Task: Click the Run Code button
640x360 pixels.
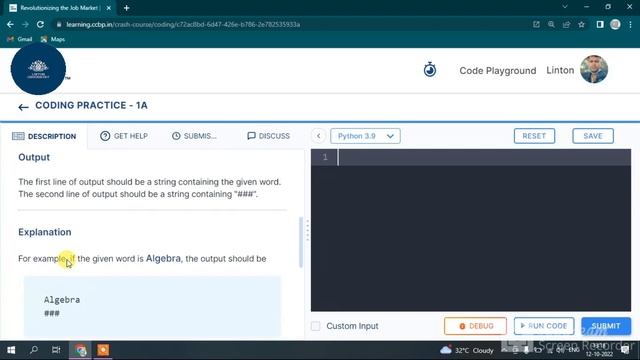Action: coord(544,326)
